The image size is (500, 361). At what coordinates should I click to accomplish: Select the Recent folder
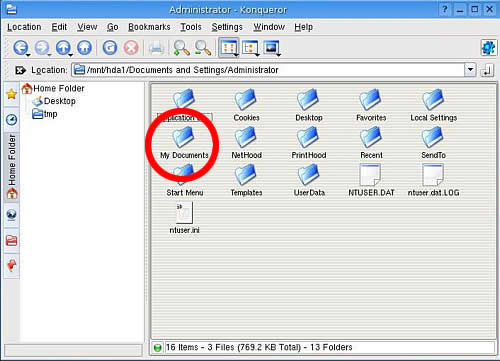click(371, 143)
